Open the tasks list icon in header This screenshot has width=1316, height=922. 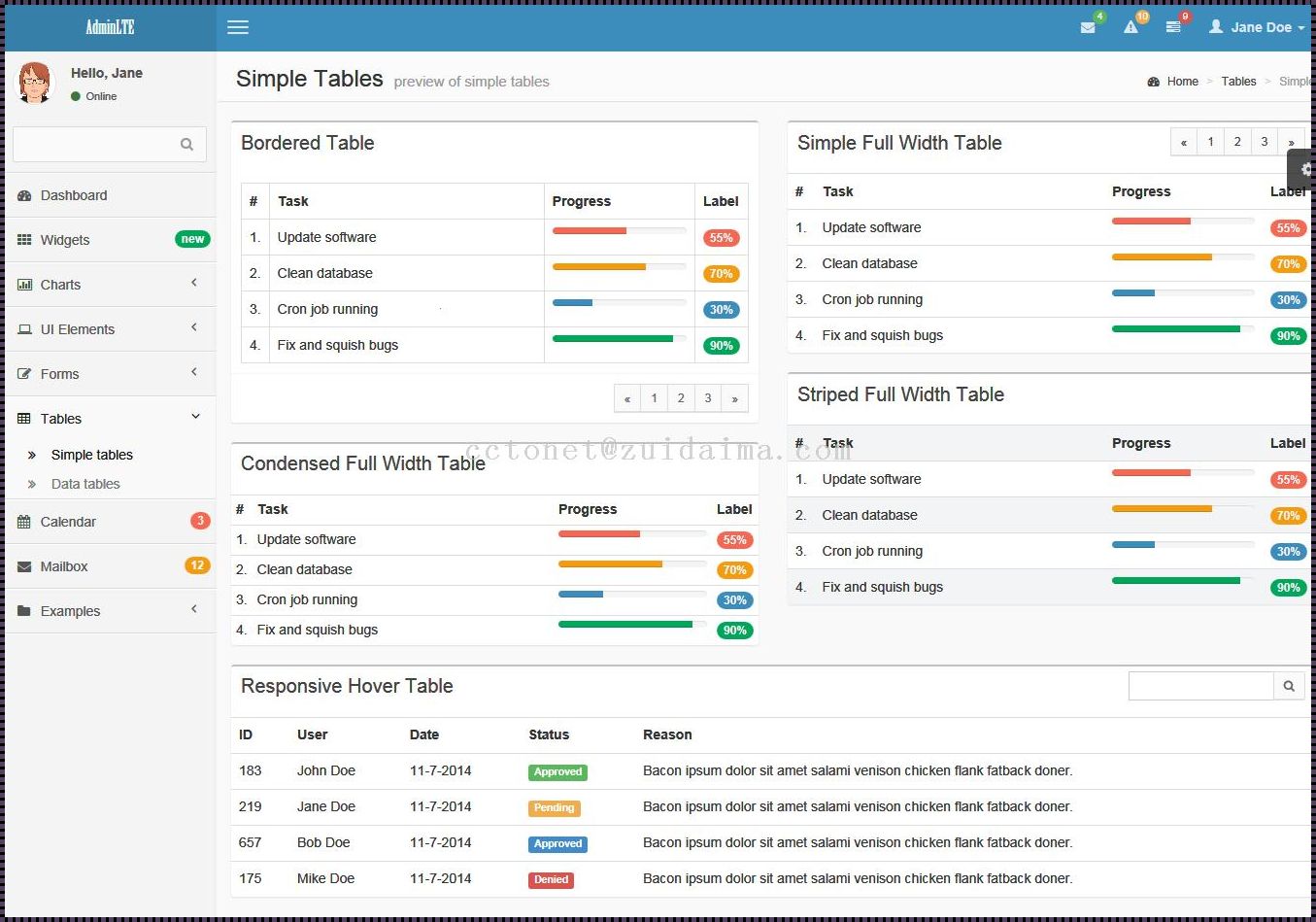pos(1173,27)
